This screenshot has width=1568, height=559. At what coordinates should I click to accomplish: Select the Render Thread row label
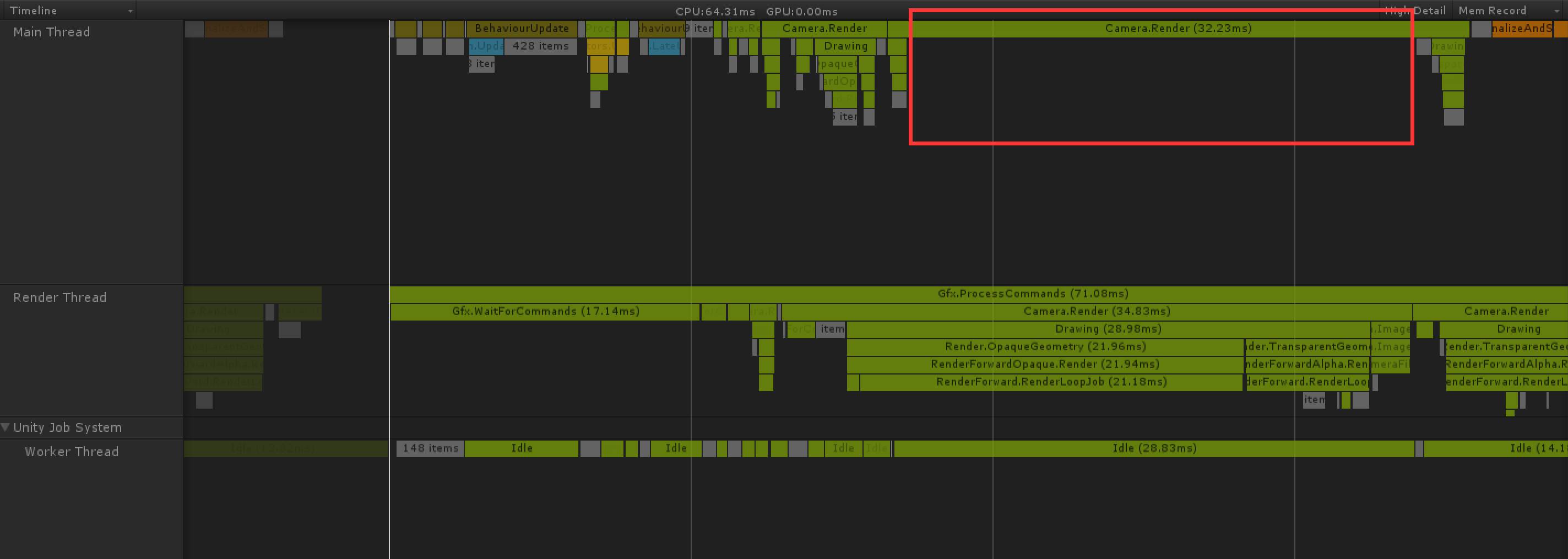click(x=59, y=297)
